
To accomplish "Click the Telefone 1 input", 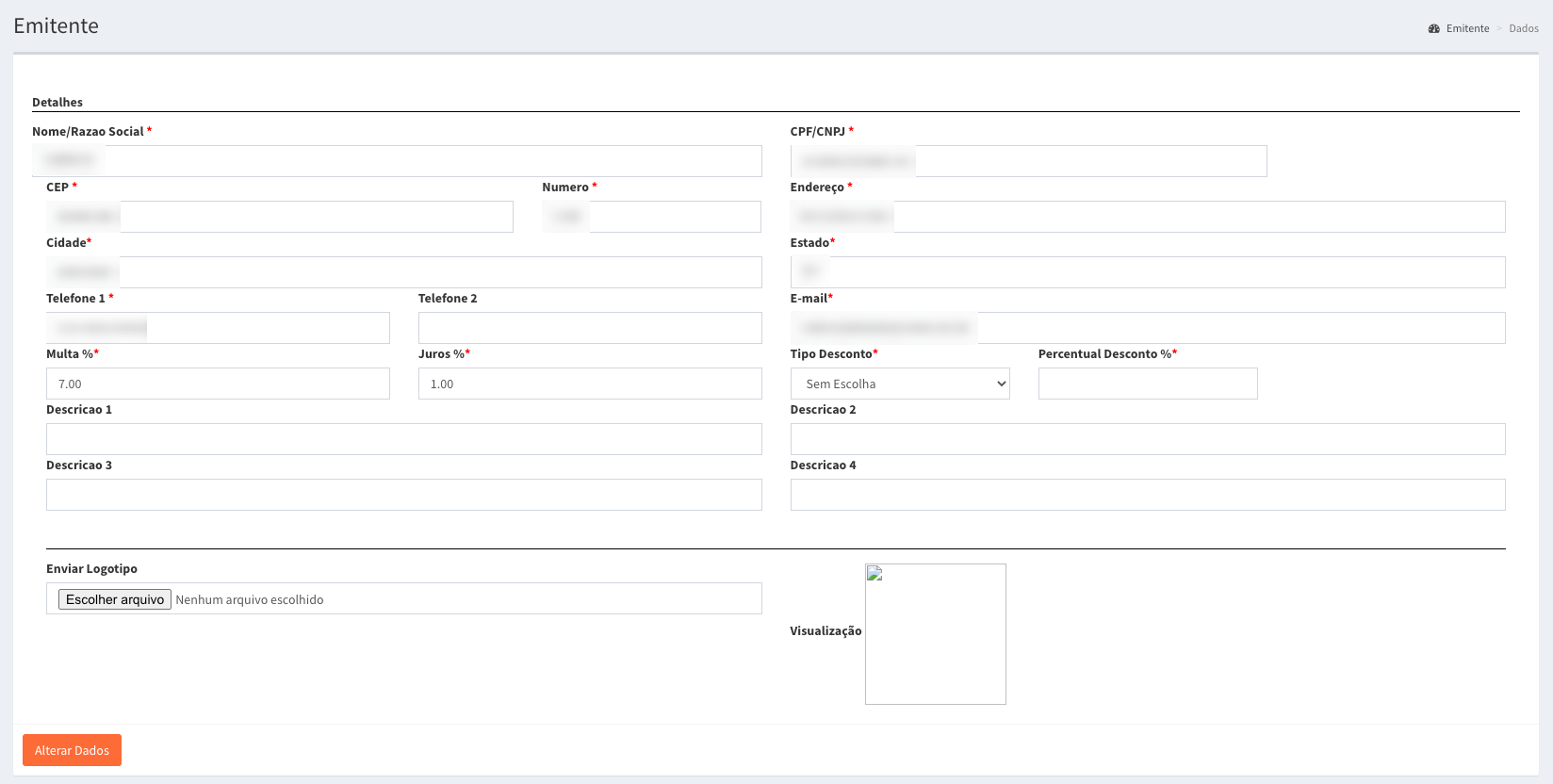I will click(218, 328).
